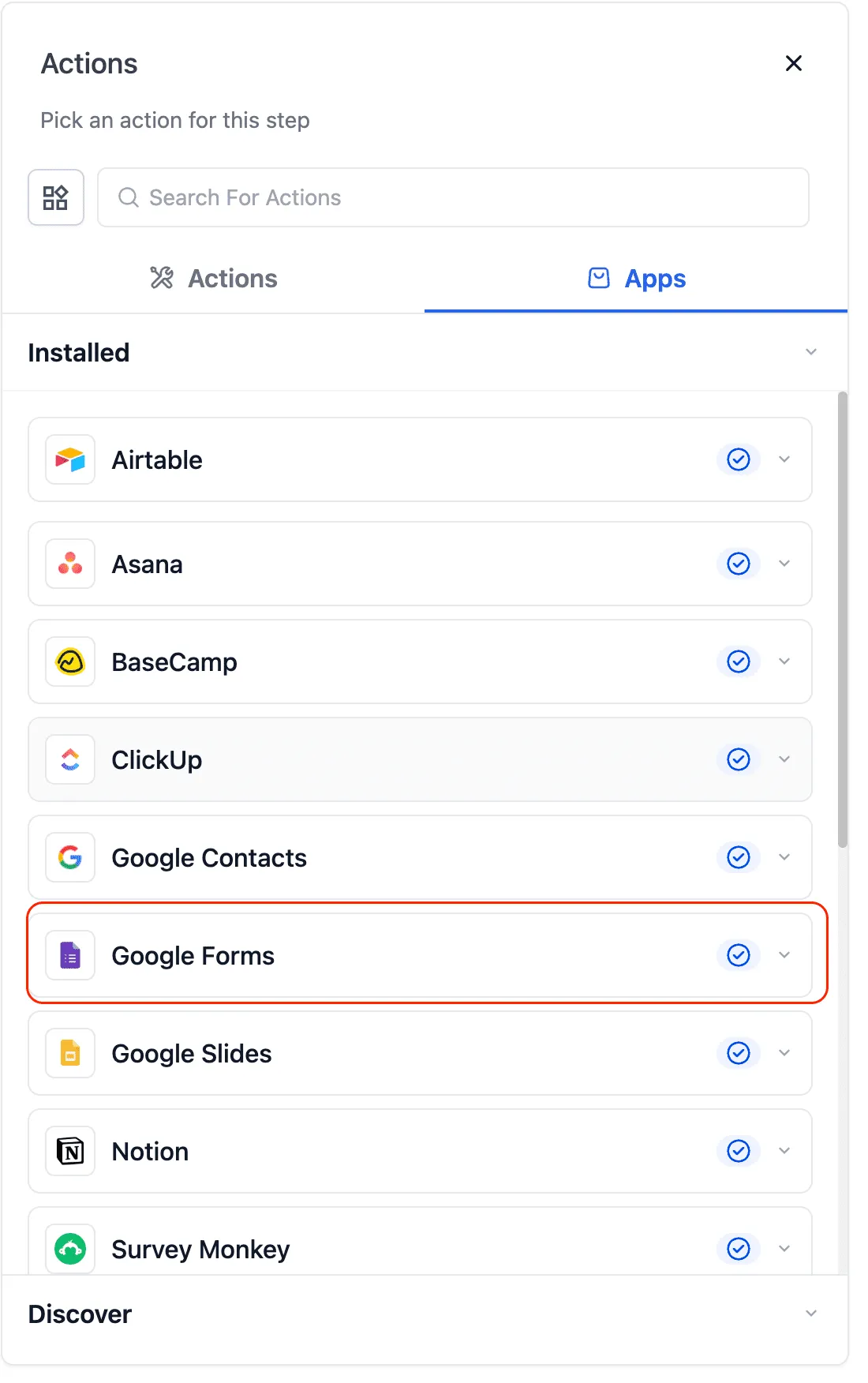Click the Notion app icon
Viewport: 868px width, 1383px height.
[69, 1151]
